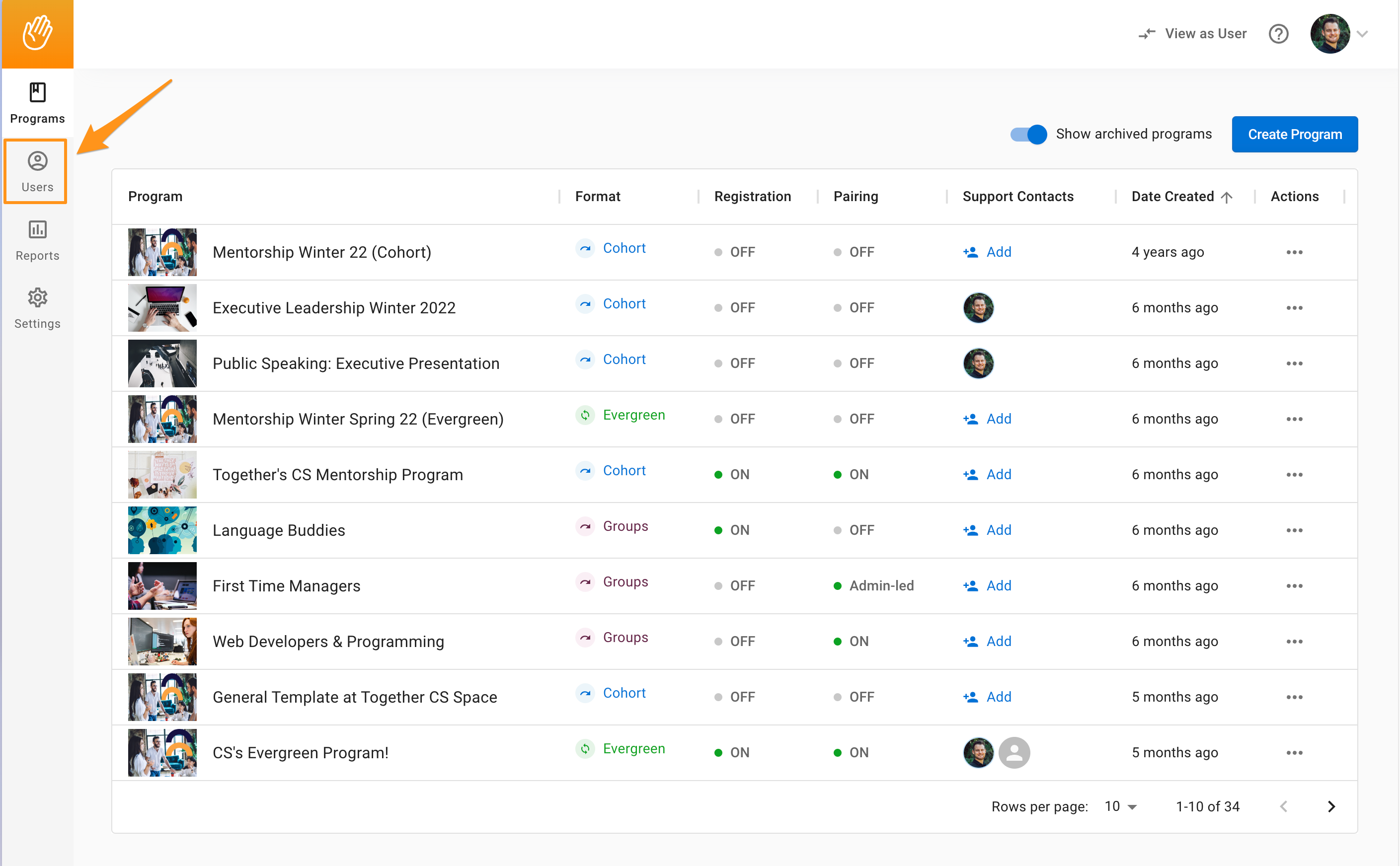Click Evergreen format icon for Mentorship Winter Spring 22
Viewport: 1400px width, 866px height.
(585, 415)
